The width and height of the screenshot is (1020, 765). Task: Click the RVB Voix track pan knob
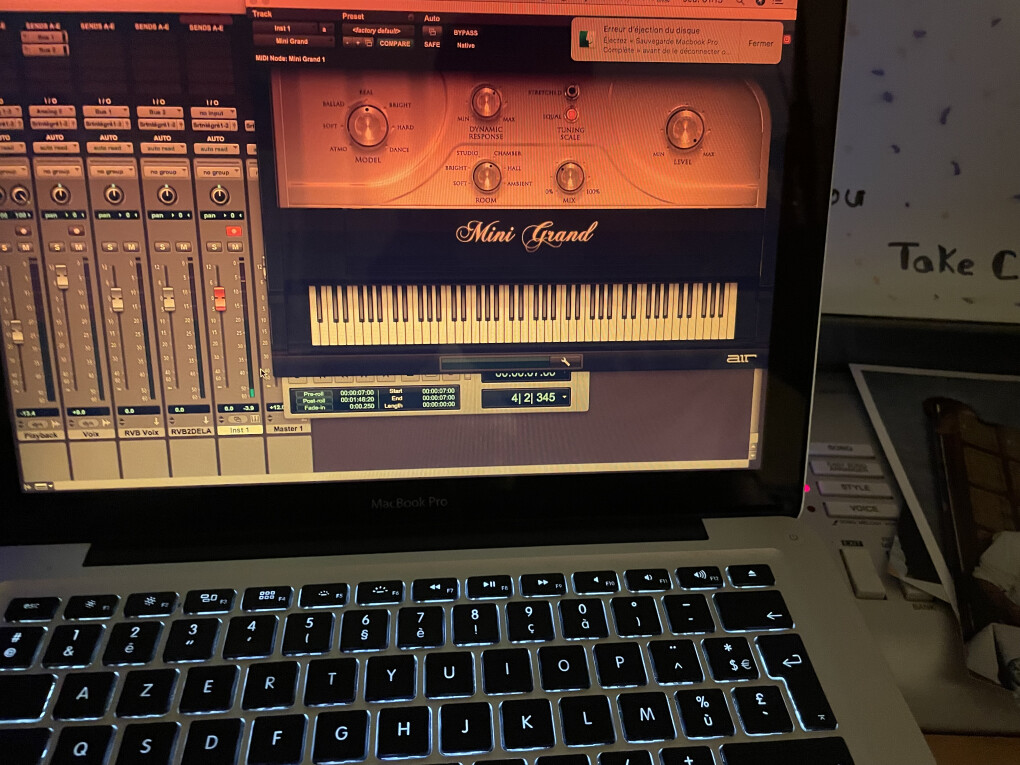coord(114,194)
